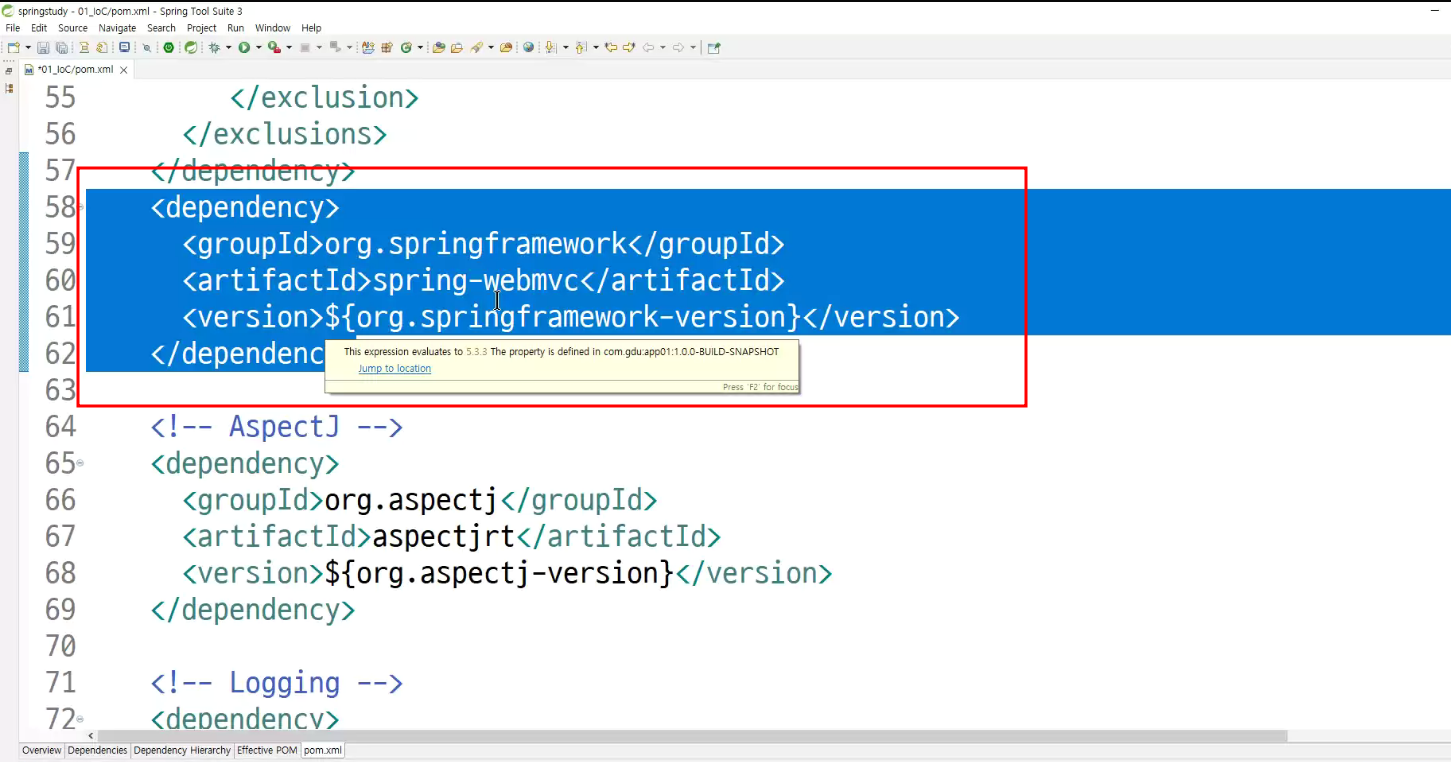Screen dimensions: 1451x762
Task: Click the Logging comment on line 71
Action: click(x=277, y=683)
